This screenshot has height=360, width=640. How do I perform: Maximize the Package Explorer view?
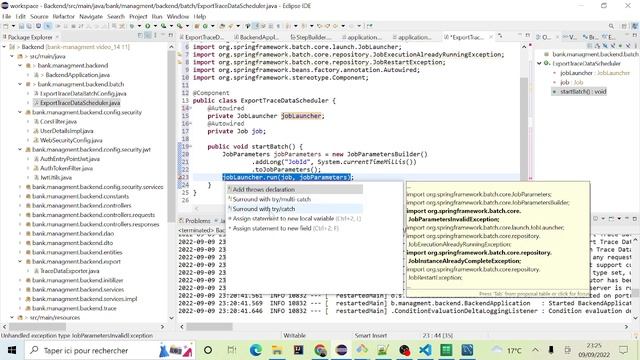(172, 36)
